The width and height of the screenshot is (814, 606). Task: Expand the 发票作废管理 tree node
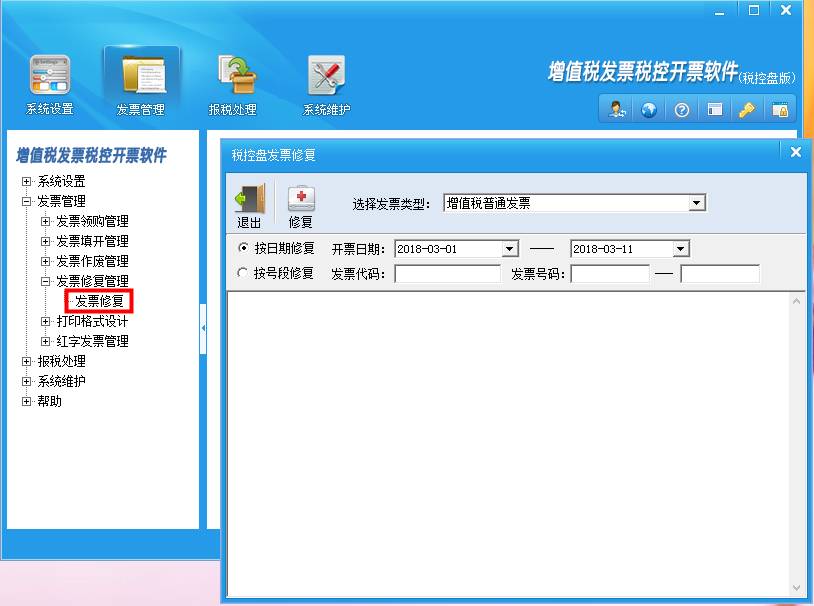[x=46, y=261]
